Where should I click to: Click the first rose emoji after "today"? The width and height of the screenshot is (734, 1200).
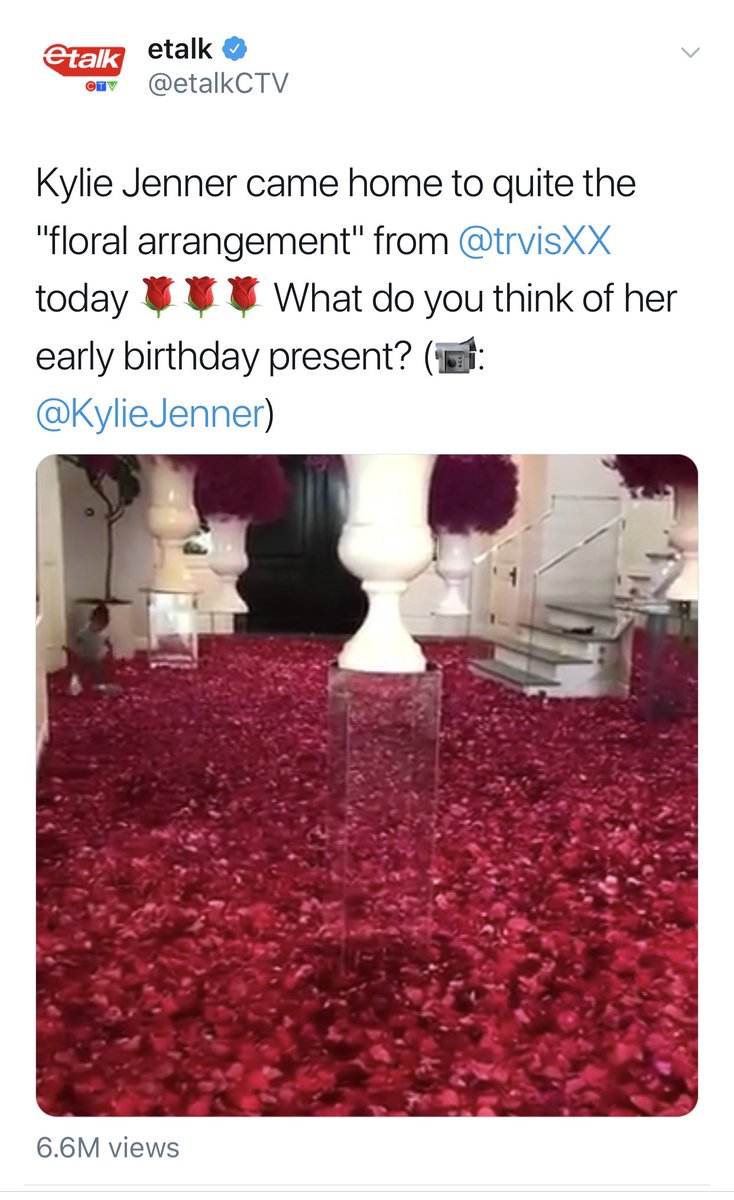click(x=158, y=298)
